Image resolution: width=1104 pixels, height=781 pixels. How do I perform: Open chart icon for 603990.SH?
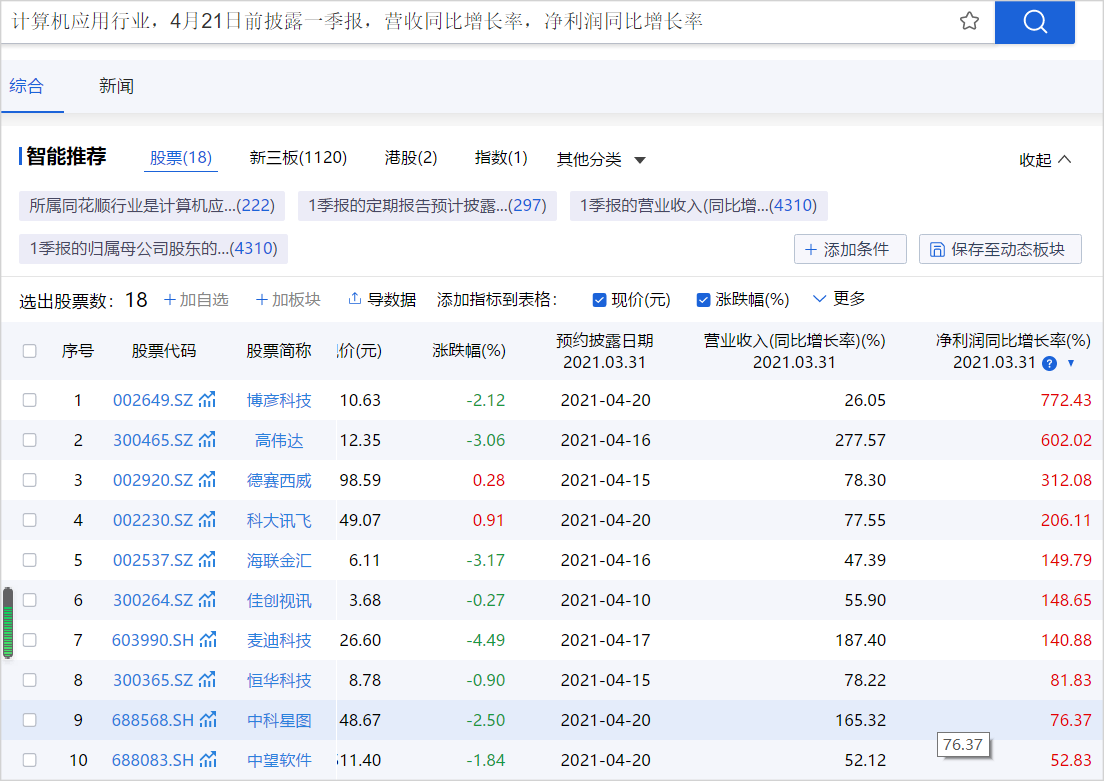click(208, 640)
